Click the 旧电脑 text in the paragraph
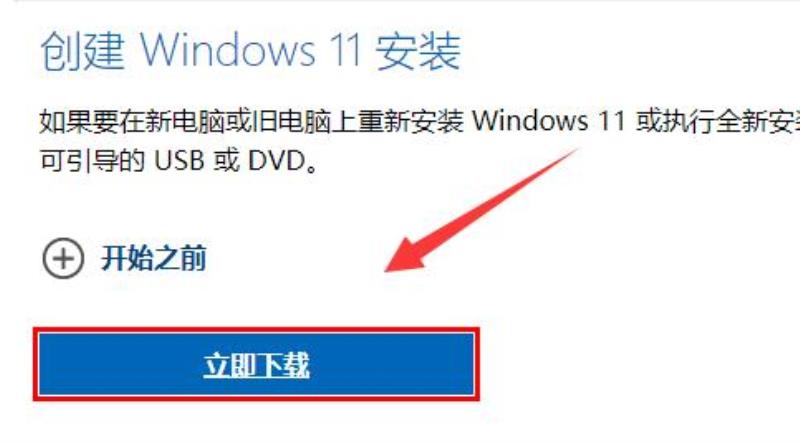 point(291,121)
